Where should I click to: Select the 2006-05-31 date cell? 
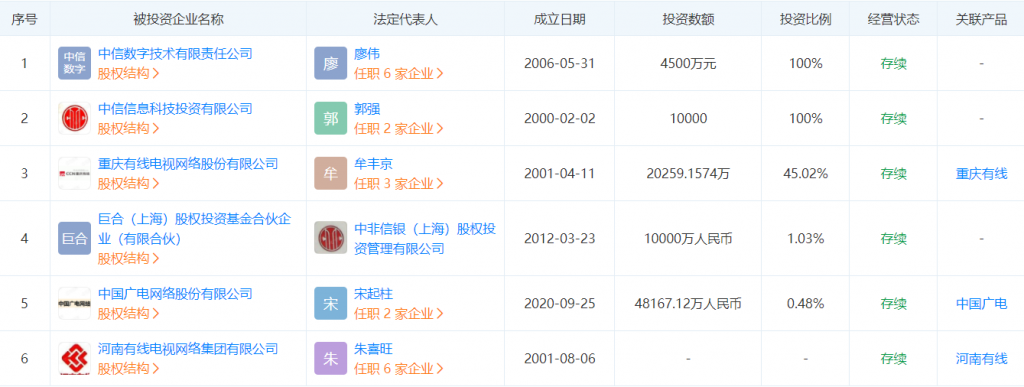[560, 64]
